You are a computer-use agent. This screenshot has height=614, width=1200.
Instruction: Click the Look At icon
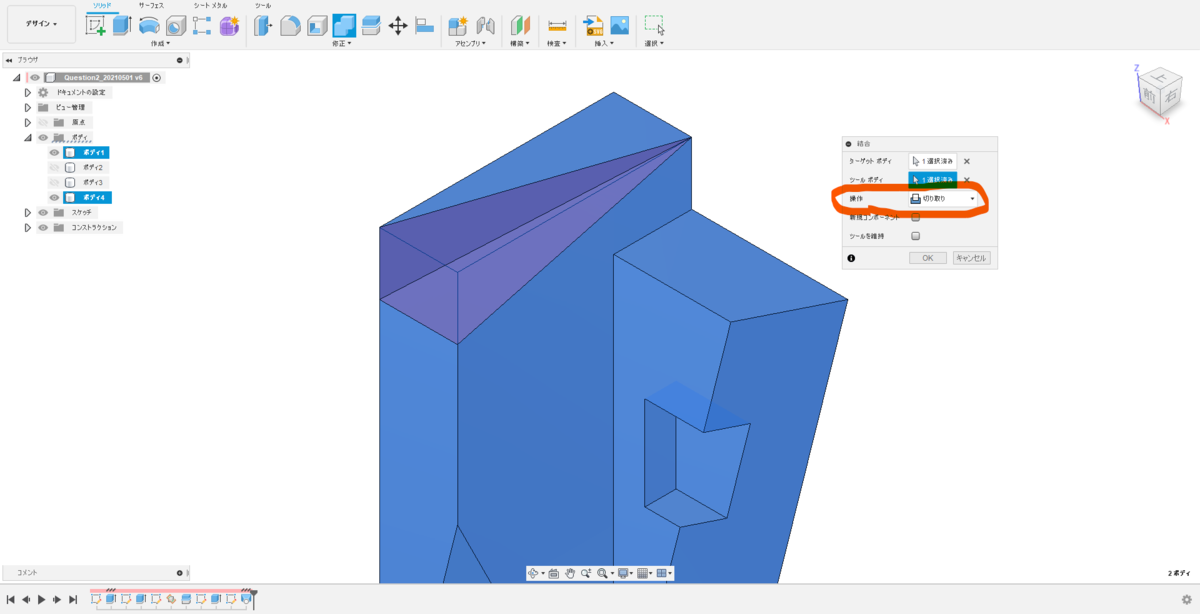pyautogui.click(x=553, y=573)
